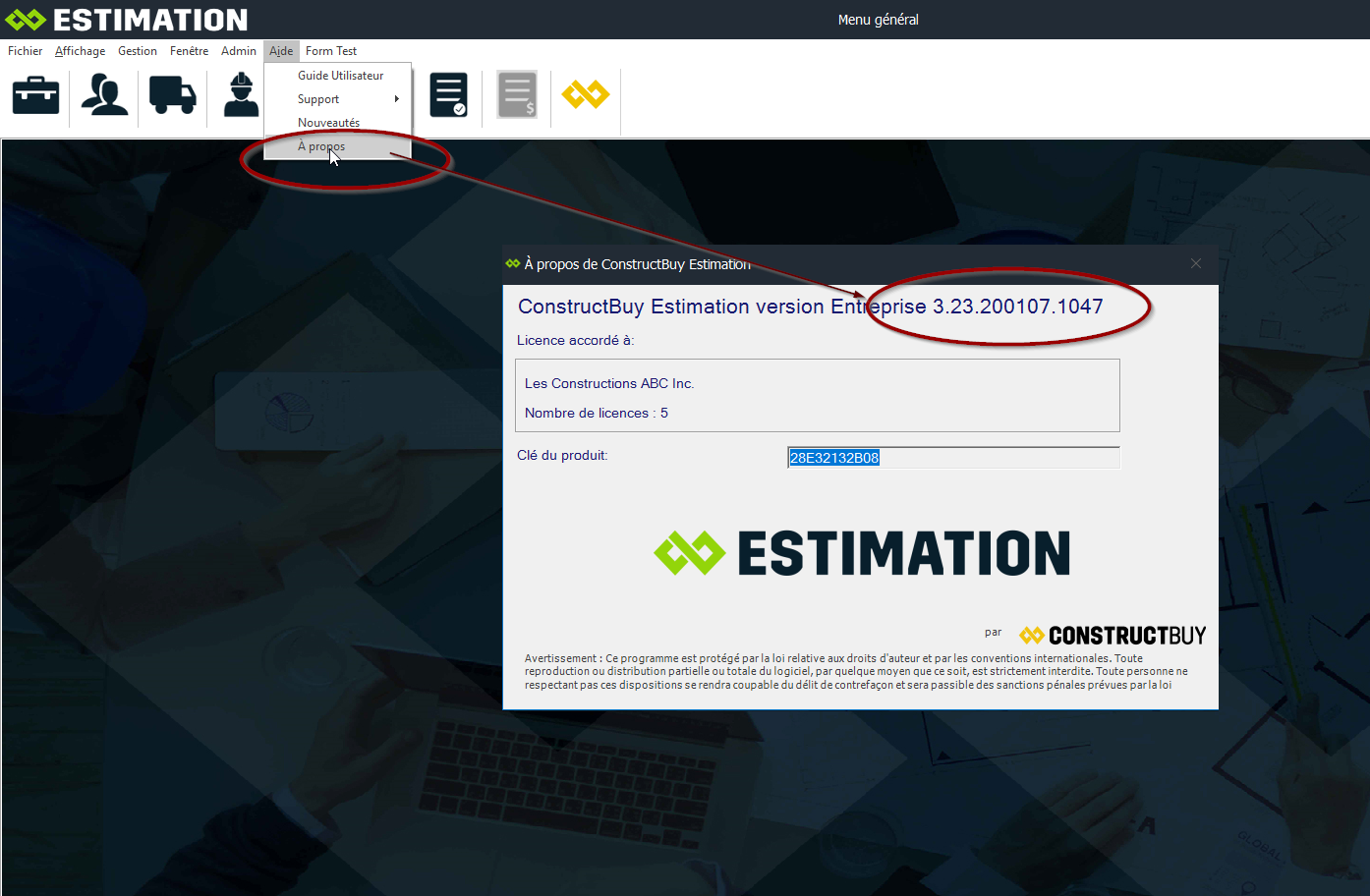Open the checklist document with checkmark icon

pyautogui.click(x=448, y=95)
